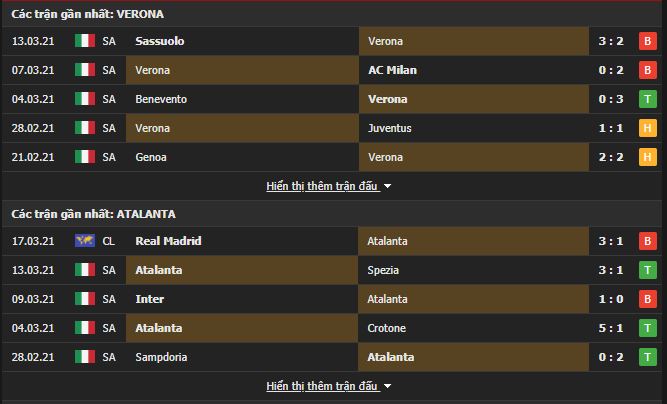The width and height of the screenshot is (667, 404).
Task: Click the red B badge for Sassuolo vs Verona
Action: point(647,41)
